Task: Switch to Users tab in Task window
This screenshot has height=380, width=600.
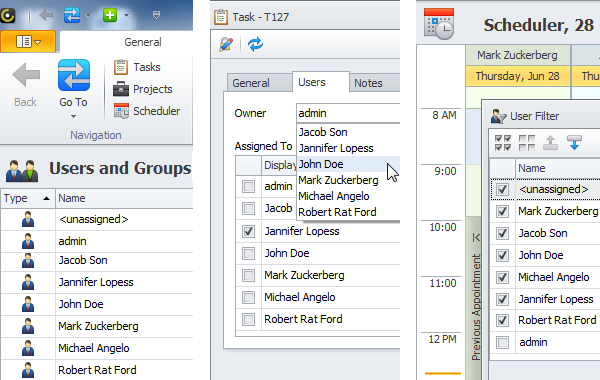Action: 321,82
